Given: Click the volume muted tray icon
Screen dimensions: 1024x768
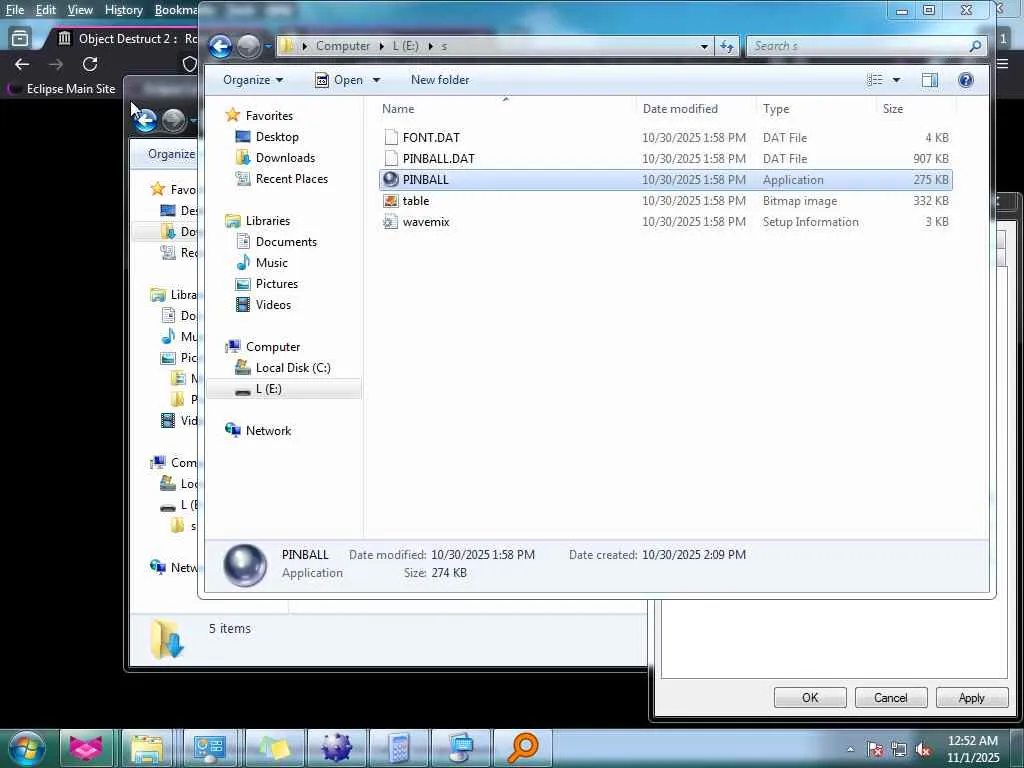Looking at the screenshot, I should pos(923,750).
